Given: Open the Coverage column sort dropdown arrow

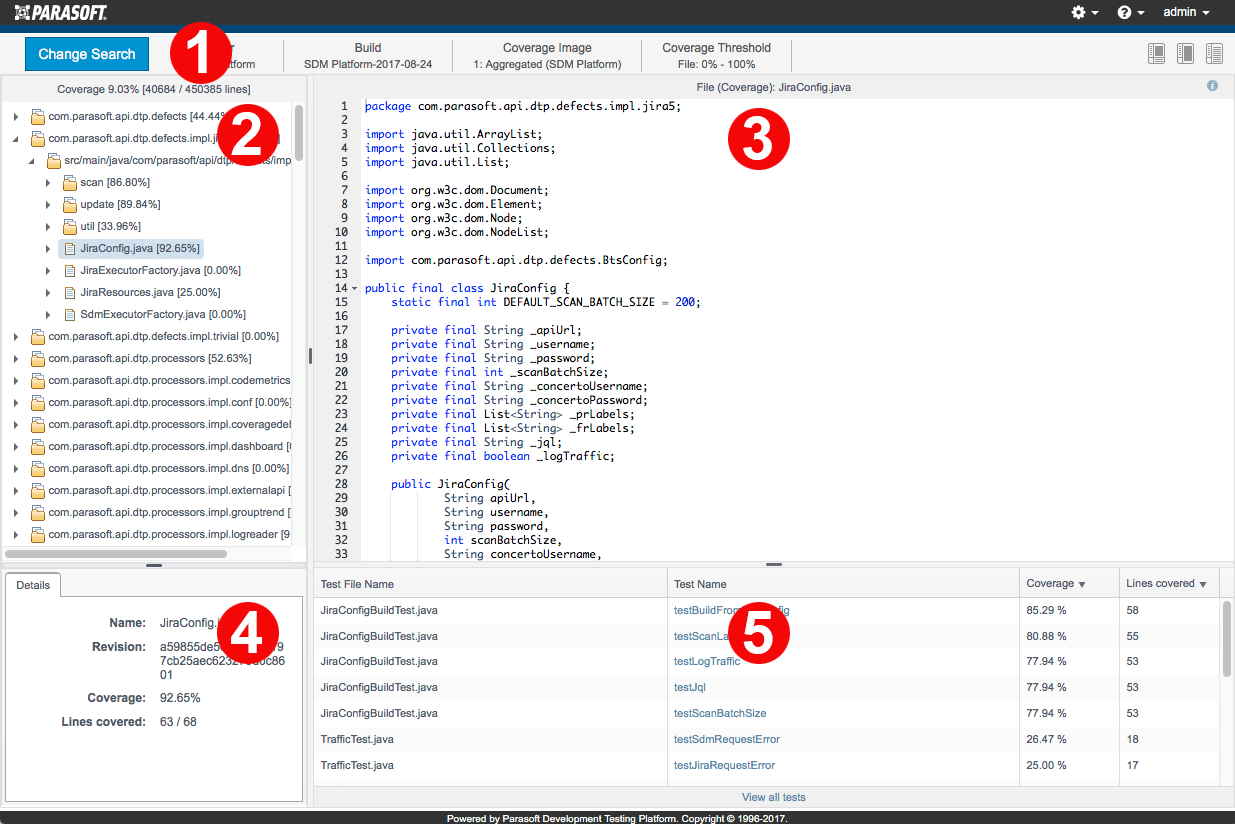Looking at the screenshot, I should (x=1082, y=584).
